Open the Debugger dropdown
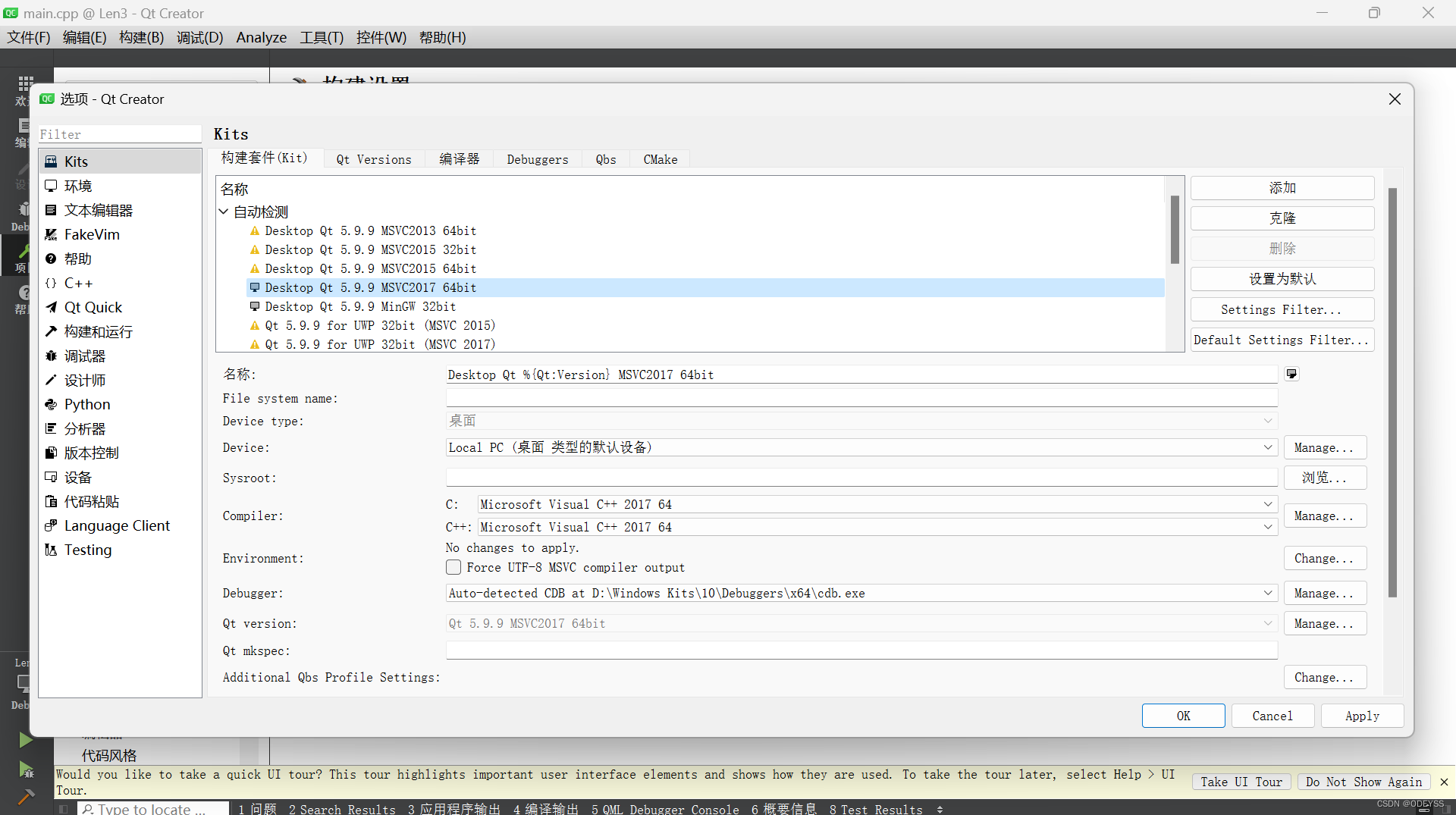Screen dimensions: 1456x815 (861, 593)
